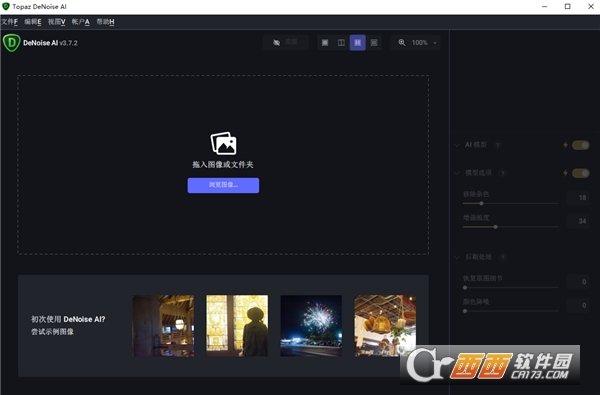Click the 恢复原图细节 value field

click(578, 282)
